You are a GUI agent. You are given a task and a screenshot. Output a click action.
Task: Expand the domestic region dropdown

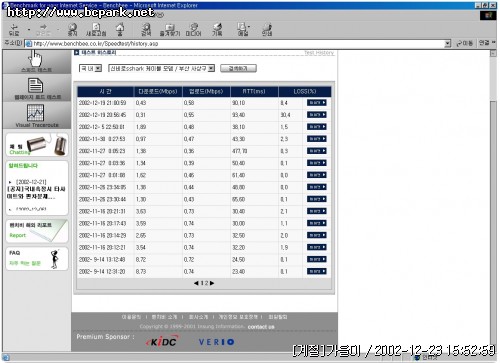(x=98, y=68)
